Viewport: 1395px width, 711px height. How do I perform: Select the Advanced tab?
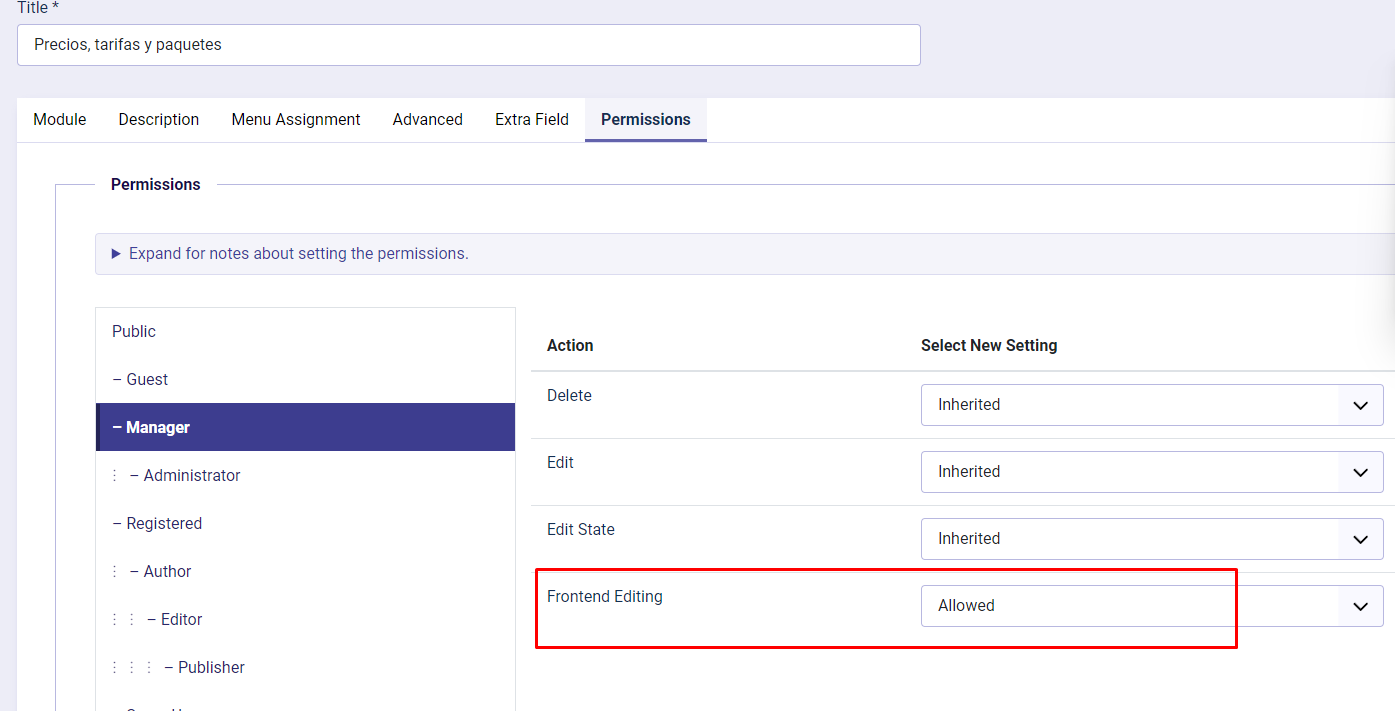pyautogui.click(x=427, y=120)
